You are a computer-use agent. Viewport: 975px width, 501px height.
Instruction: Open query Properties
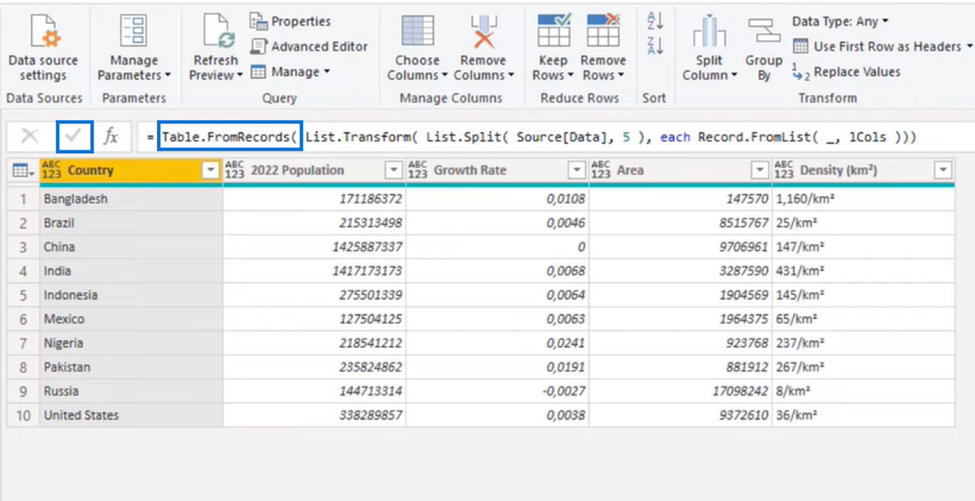coord(290,21)
